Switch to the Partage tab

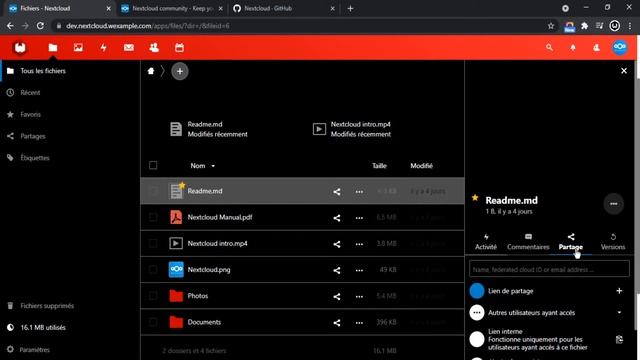pyautogui.click(x=571, y=242)
